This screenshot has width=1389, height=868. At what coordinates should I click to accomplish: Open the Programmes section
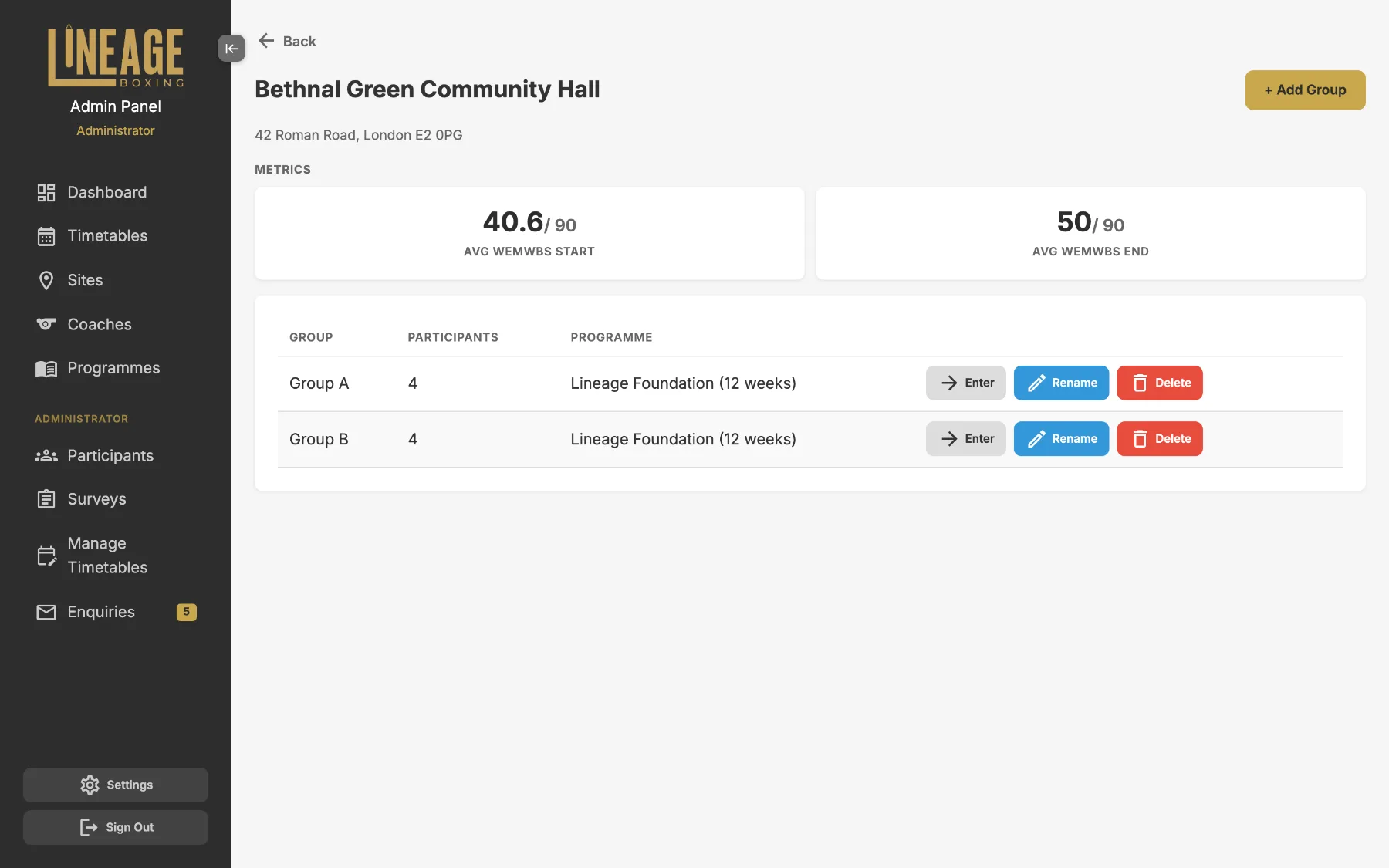coord(116,368)
